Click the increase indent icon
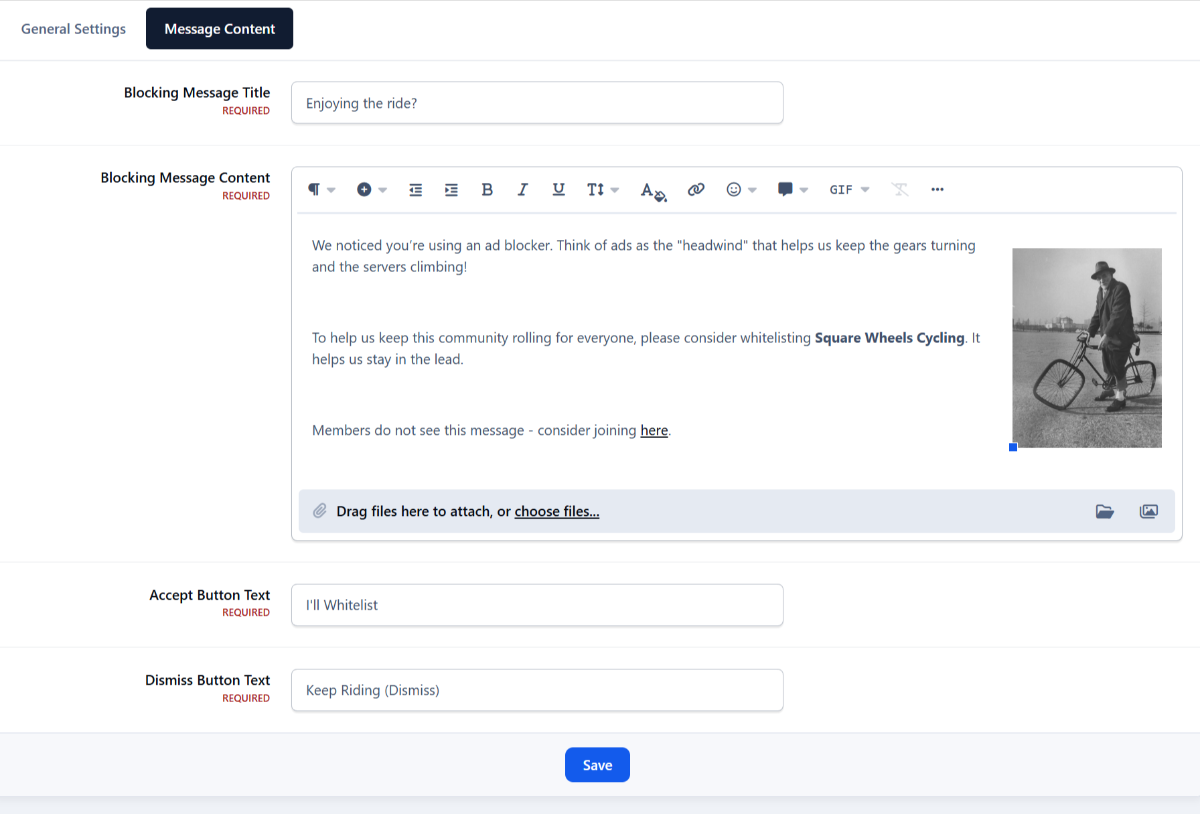Screen dimensions: 1200x814 [451, 190]
